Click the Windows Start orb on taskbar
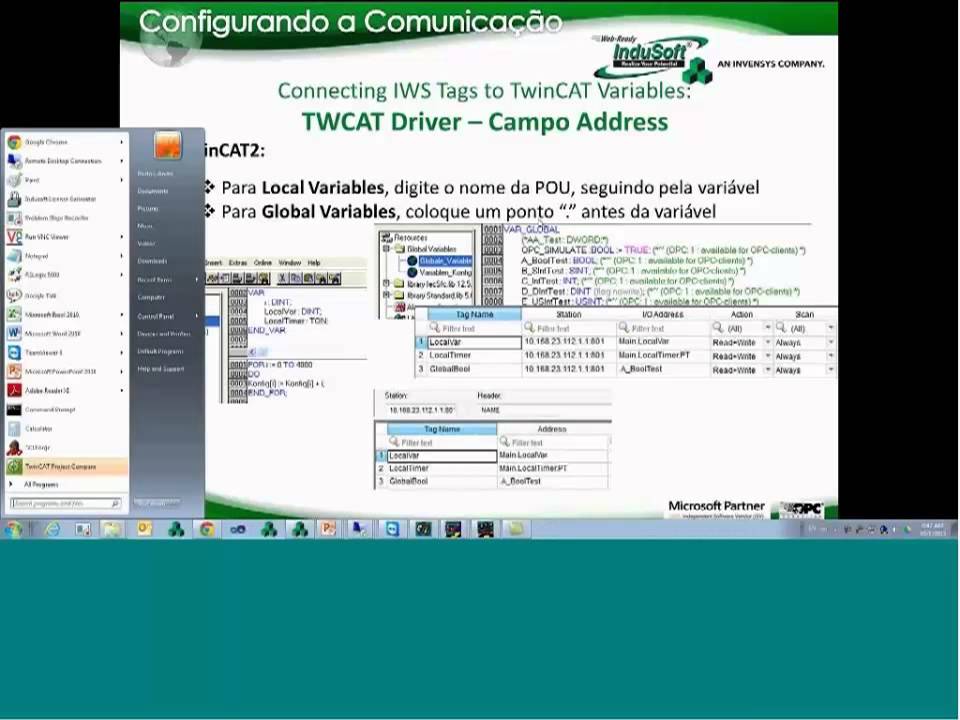Image resolution: width=960 pixels, height=720 pixels. (13, 529)
